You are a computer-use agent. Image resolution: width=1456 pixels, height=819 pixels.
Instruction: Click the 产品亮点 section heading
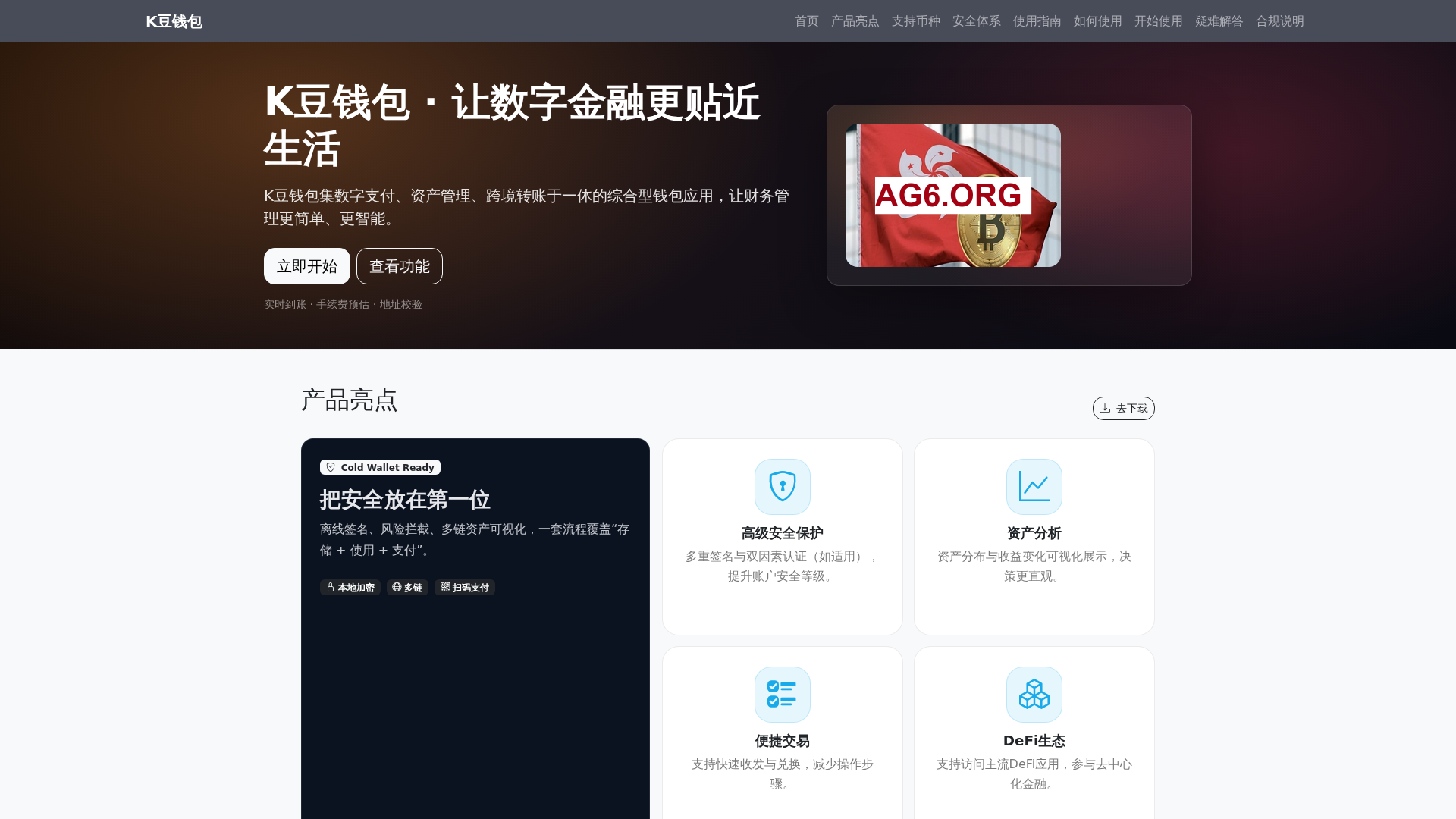(x=349, y=400)
